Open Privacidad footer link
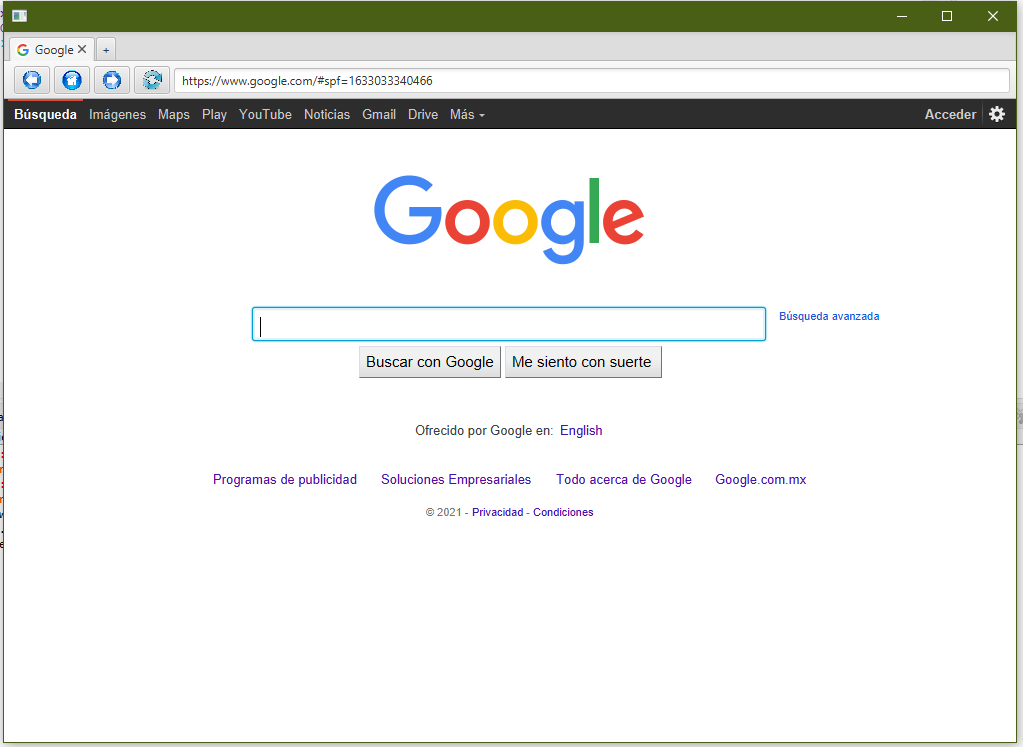 (x=498, y=512)
